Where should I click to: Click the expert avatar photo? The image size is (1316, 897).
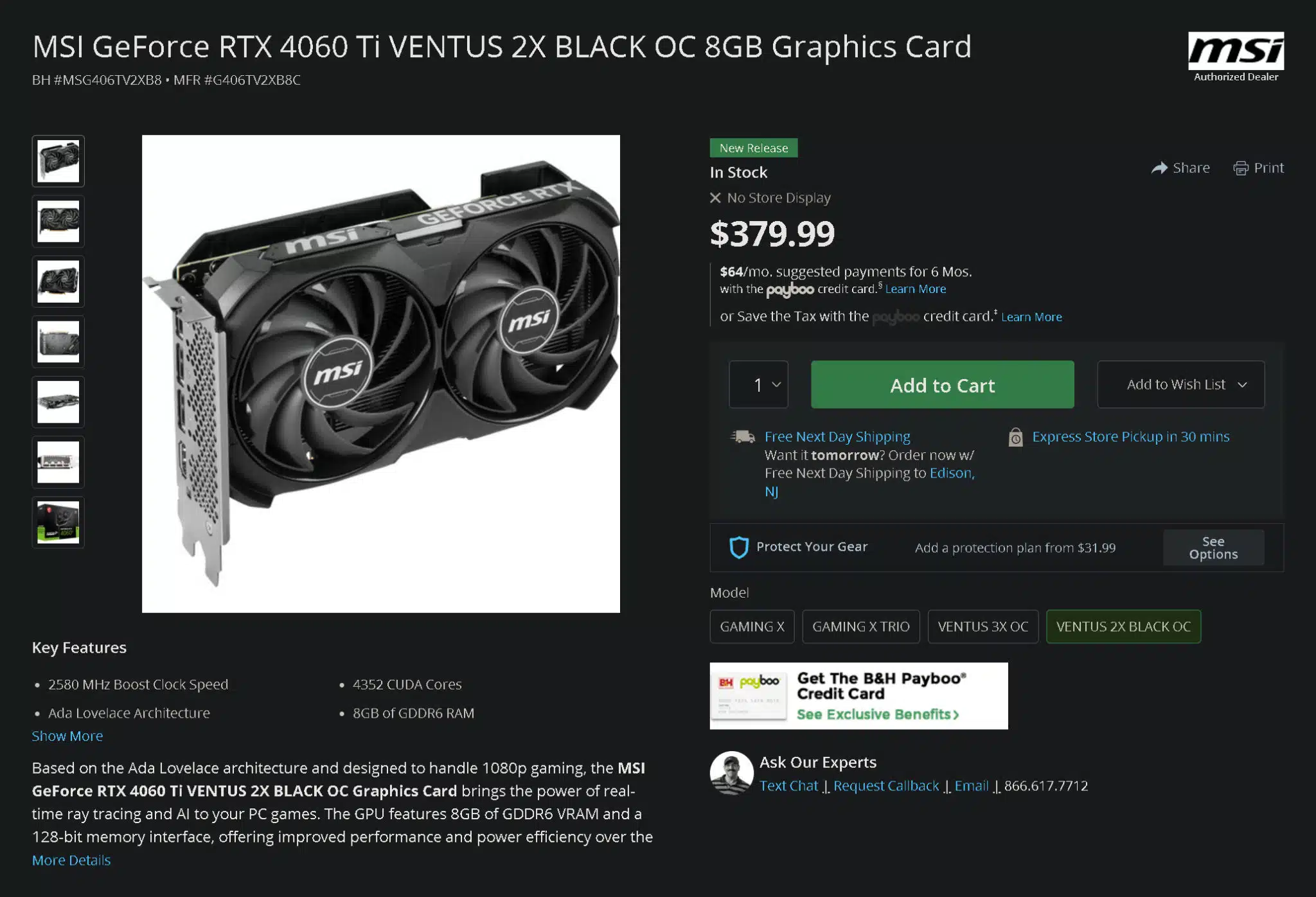[731, 773]
